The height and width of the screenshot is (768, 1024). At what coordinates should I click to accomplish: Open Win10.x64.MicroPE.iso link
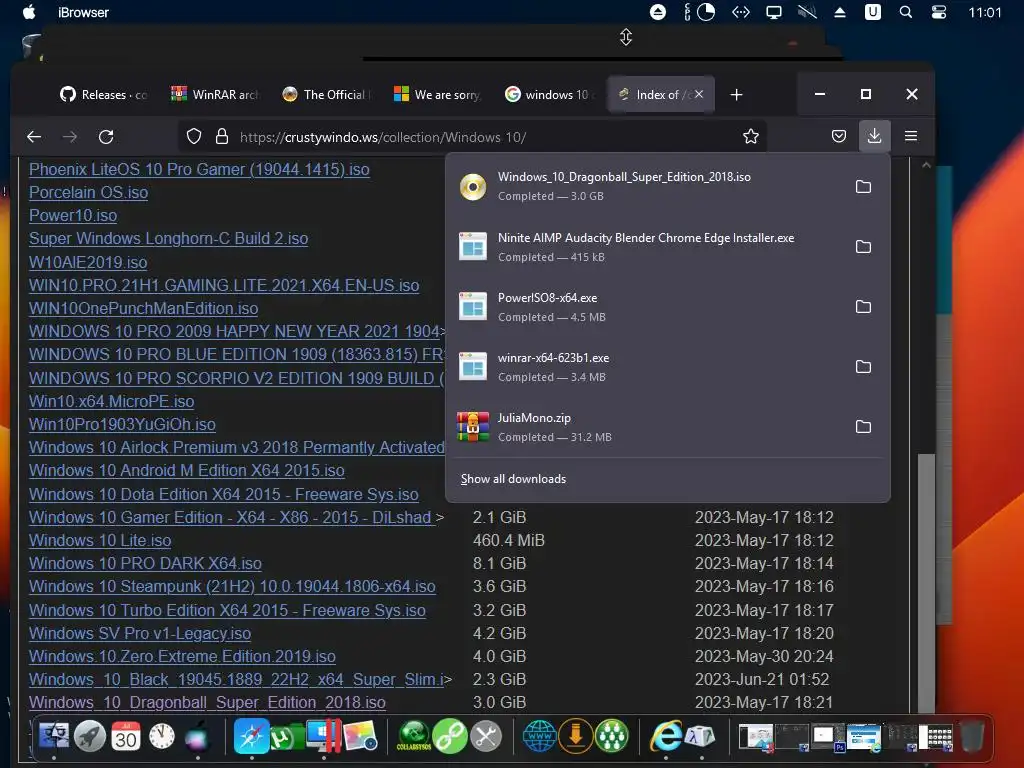point(112,401)
